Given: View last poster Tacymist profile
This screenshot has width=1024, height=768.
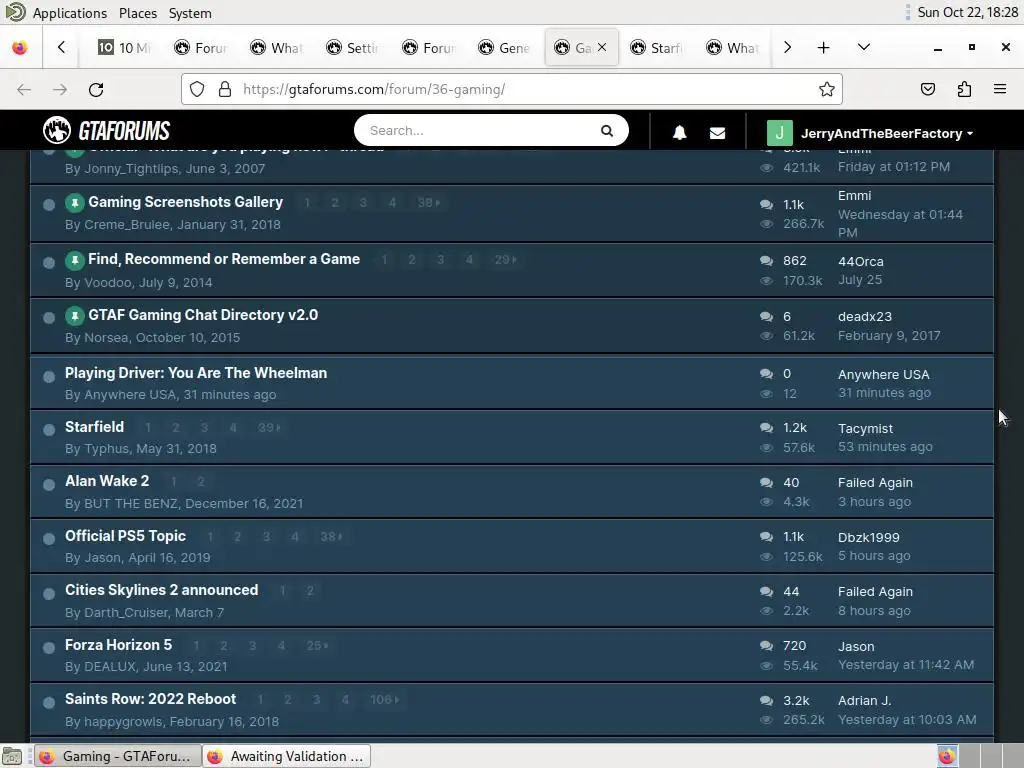Looking at the screenshot, I should pyautogui.click(x=865, y=429).
